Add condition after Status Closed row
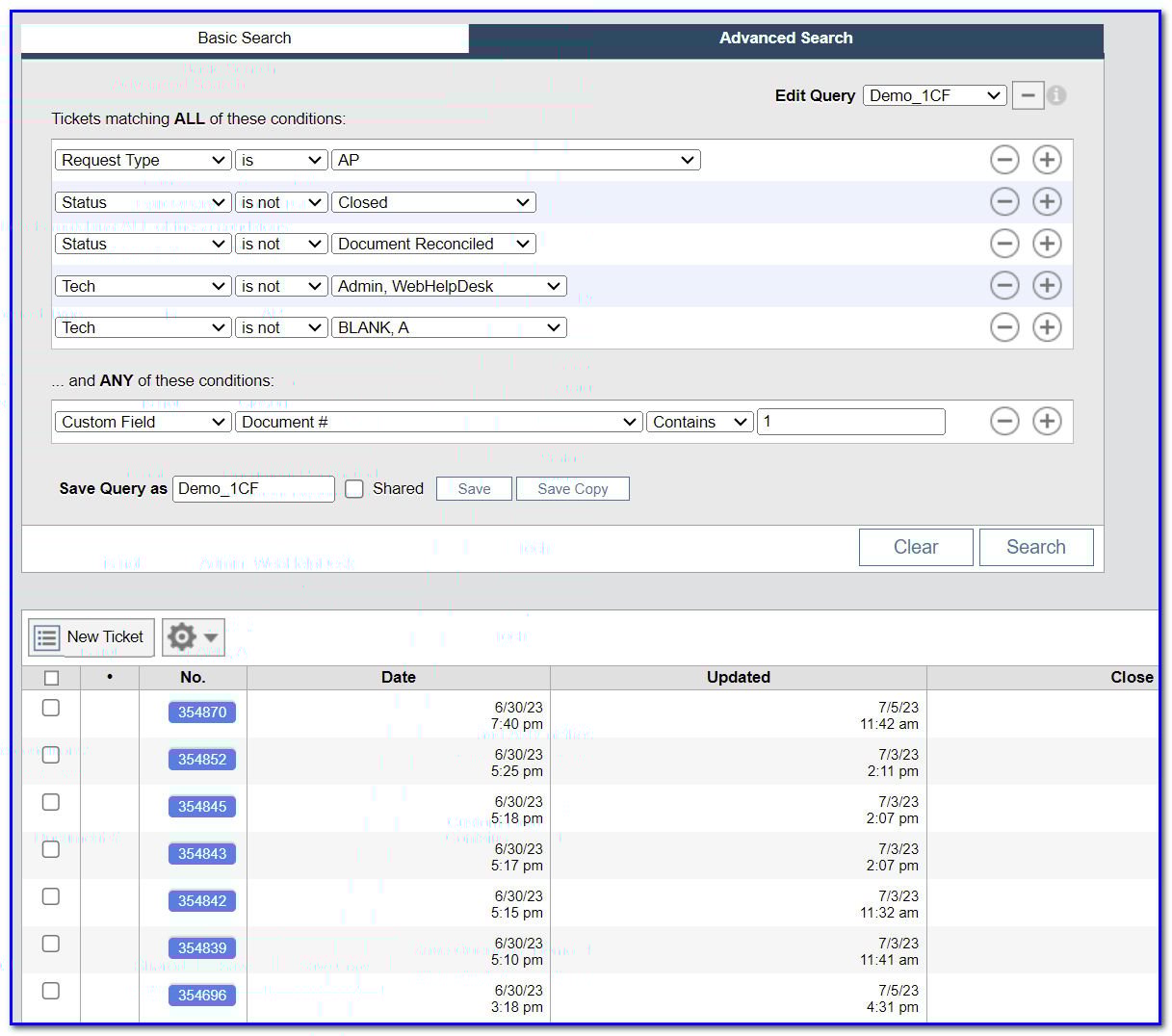Image resolution: width=1172 pixels, height=1036 pixels. point(1047,202)
